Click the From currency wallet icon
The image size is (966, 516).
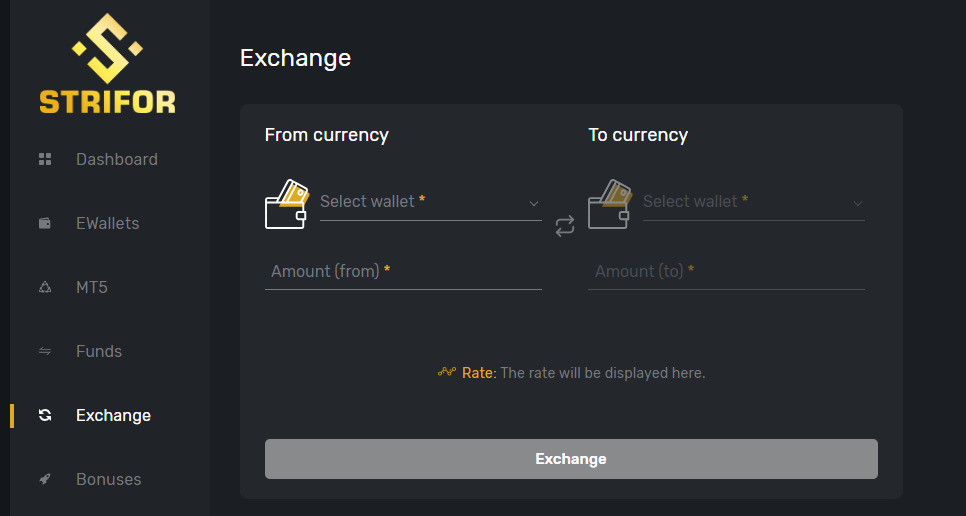pyautogui.click(x=286, y=204)
